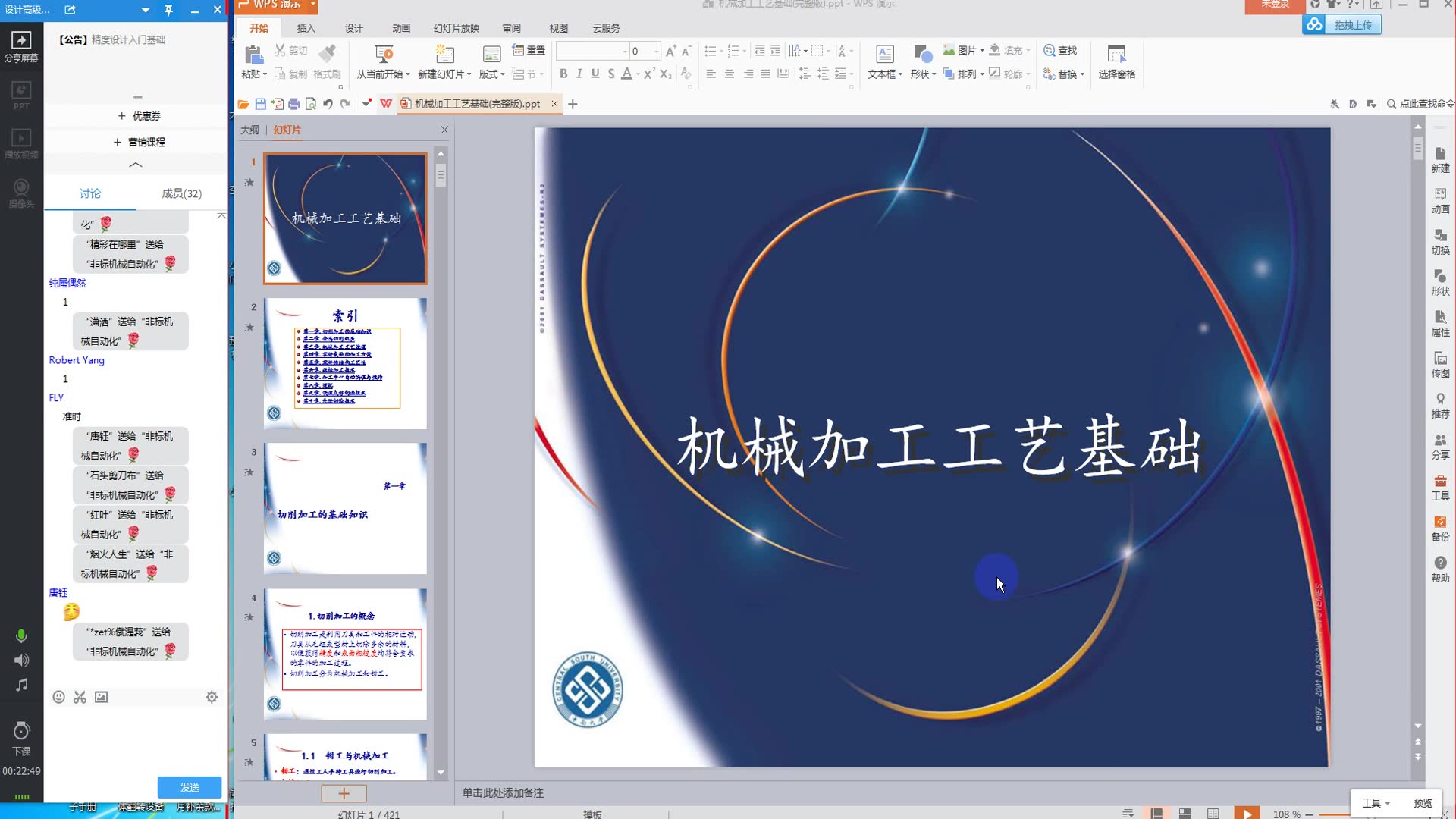Image resolution: width=1456 pixels, height=819 pixels.
Task: Click the Find (查找) magnifier icon
Action: 1050,50
